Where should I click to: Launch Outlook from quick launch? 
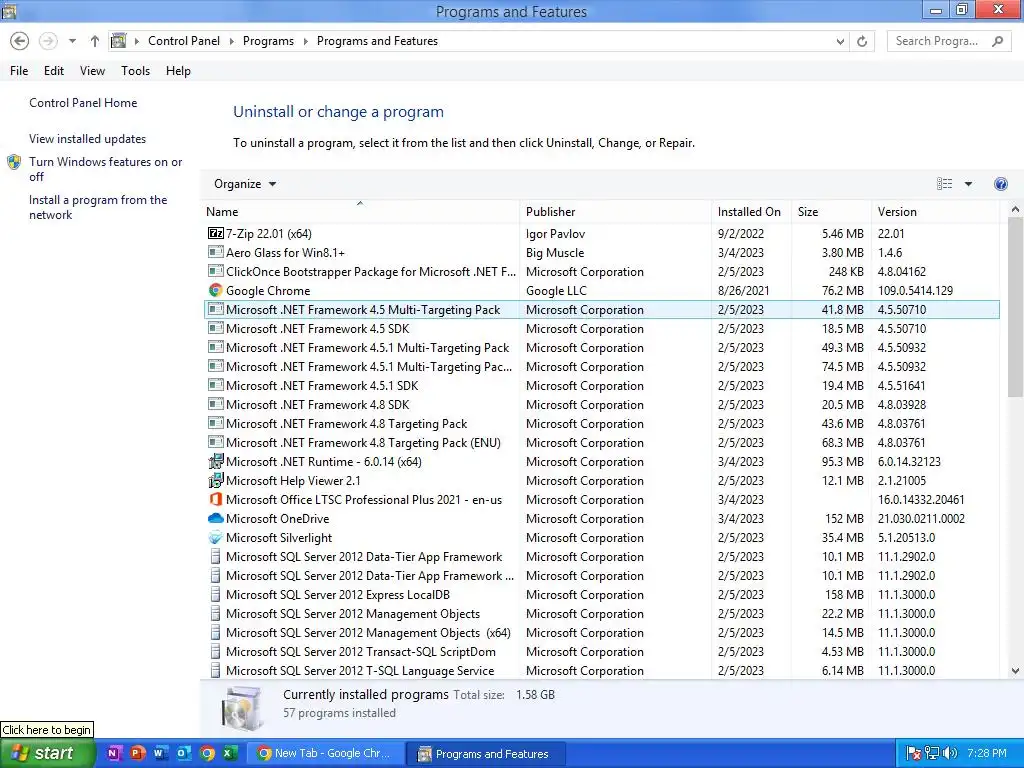[x=184, y=753]
